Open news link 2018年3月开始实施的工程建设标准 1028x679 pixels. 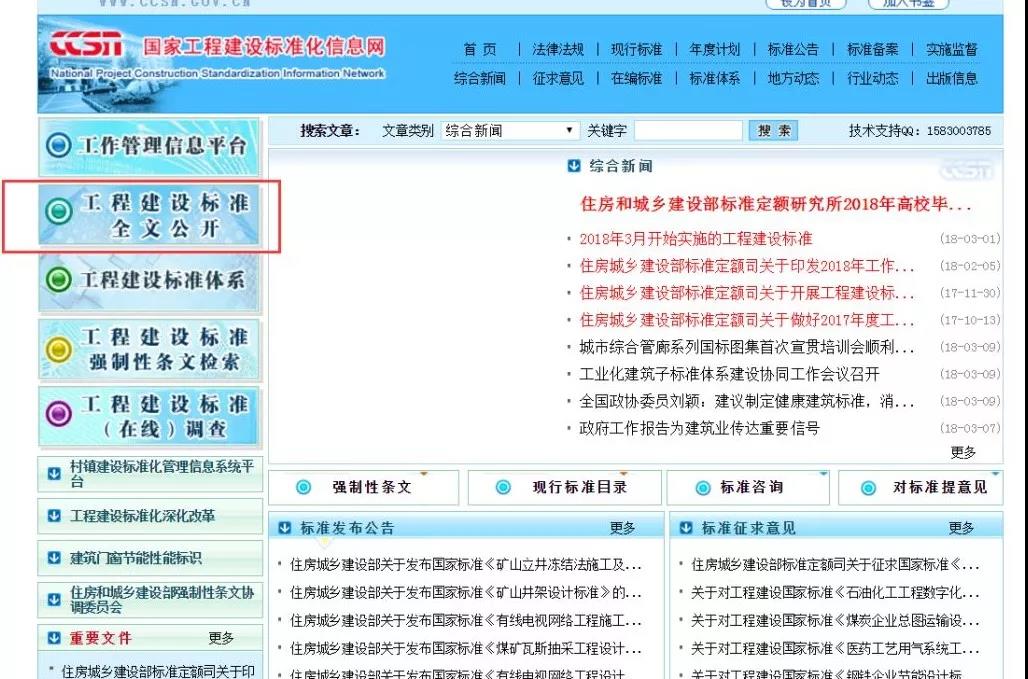click(x=696, y=239)
